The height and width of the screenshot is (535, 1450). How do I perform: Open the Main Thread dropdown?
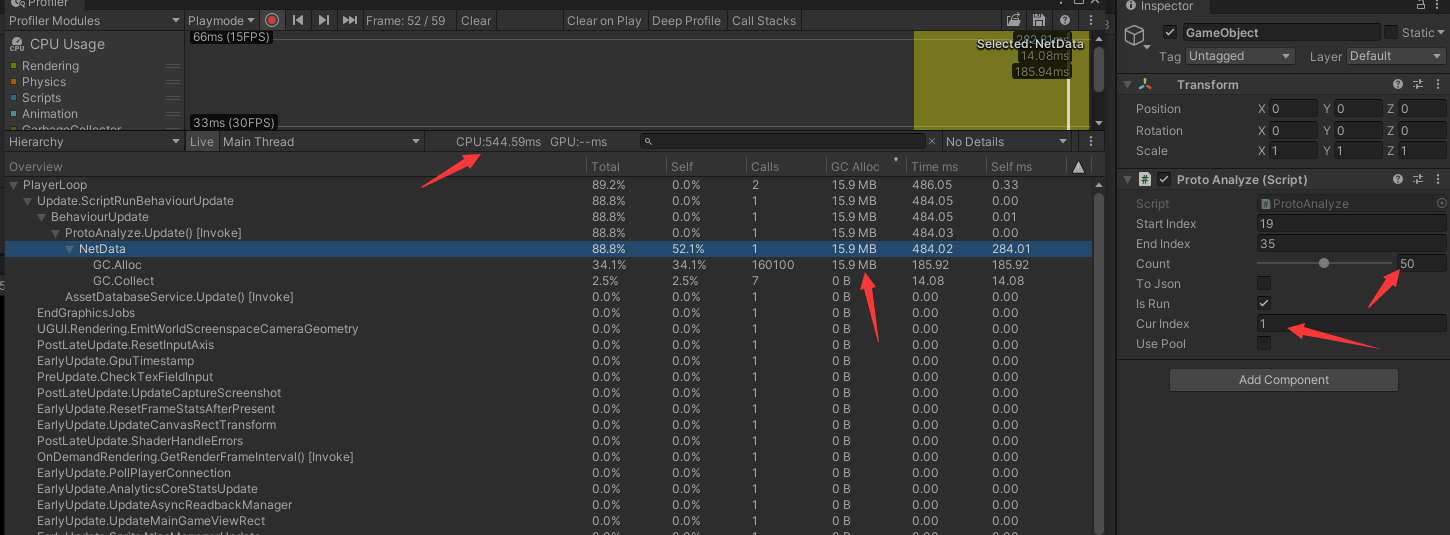click(321, 142)
